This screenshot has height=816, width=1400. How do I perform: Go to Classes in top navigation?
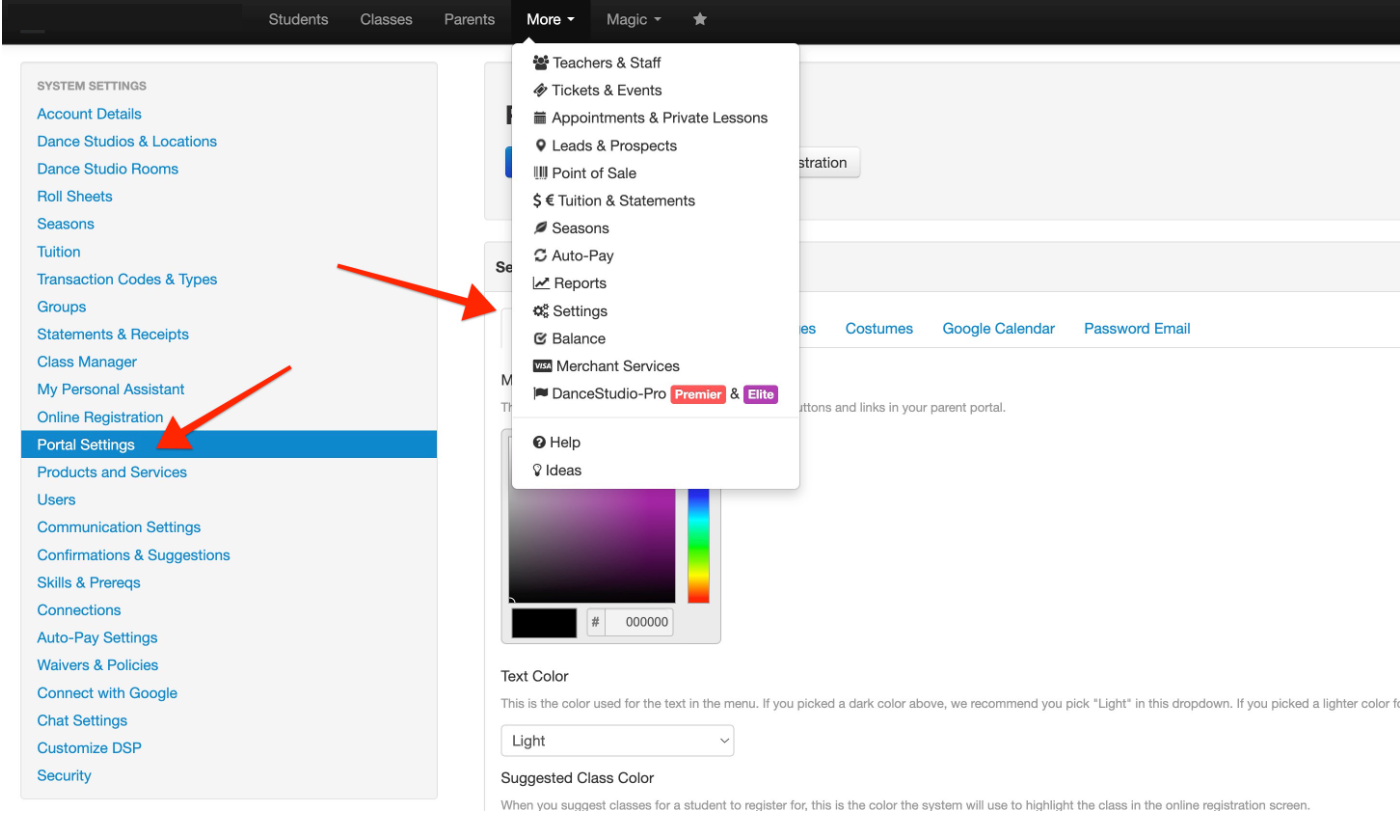pos(386,19)
